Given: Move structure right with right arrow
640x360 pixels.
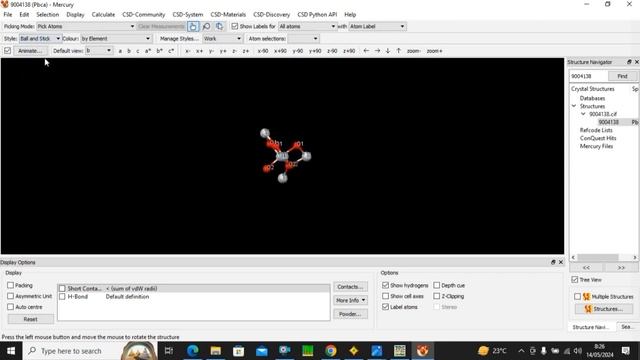Looking at the screenshot, I should (377, 51).
